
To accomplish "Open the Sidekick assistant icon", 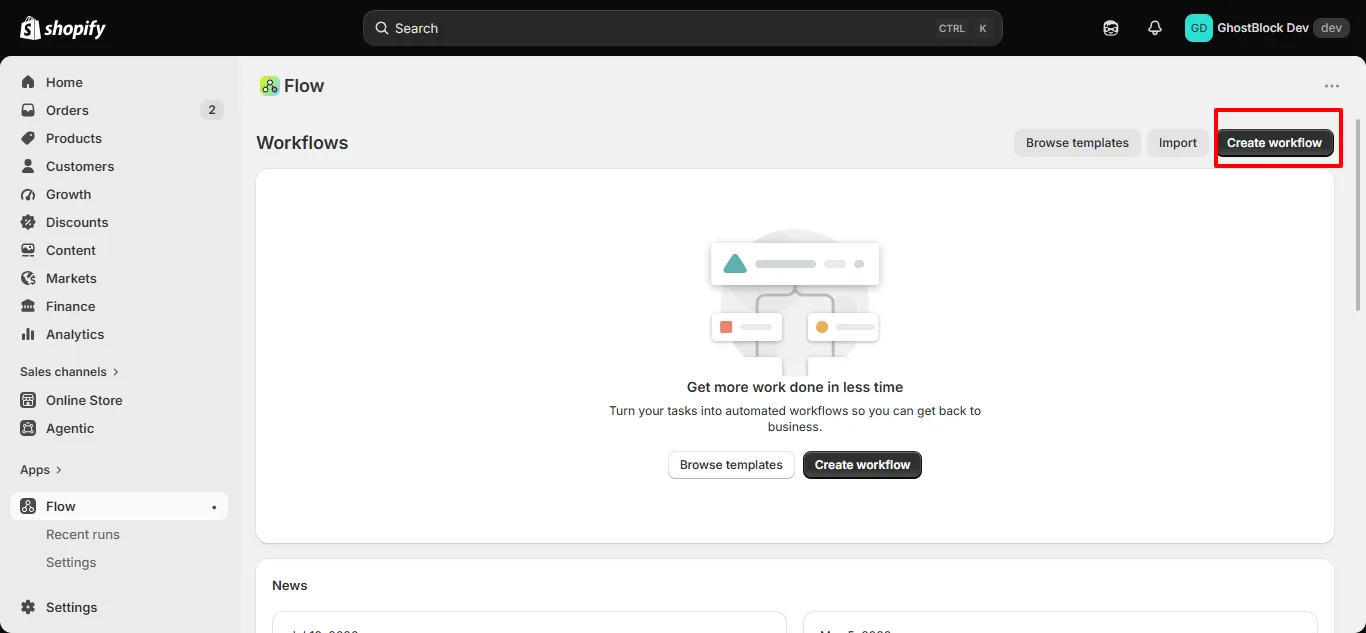I will [1111, 28].
